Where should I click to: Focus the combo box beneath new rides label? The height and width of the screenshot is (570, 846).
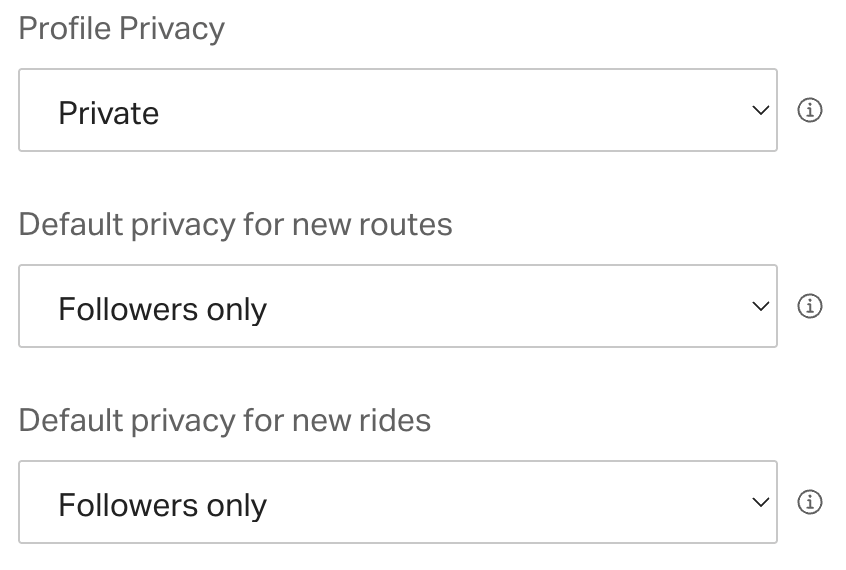(398, 502)
